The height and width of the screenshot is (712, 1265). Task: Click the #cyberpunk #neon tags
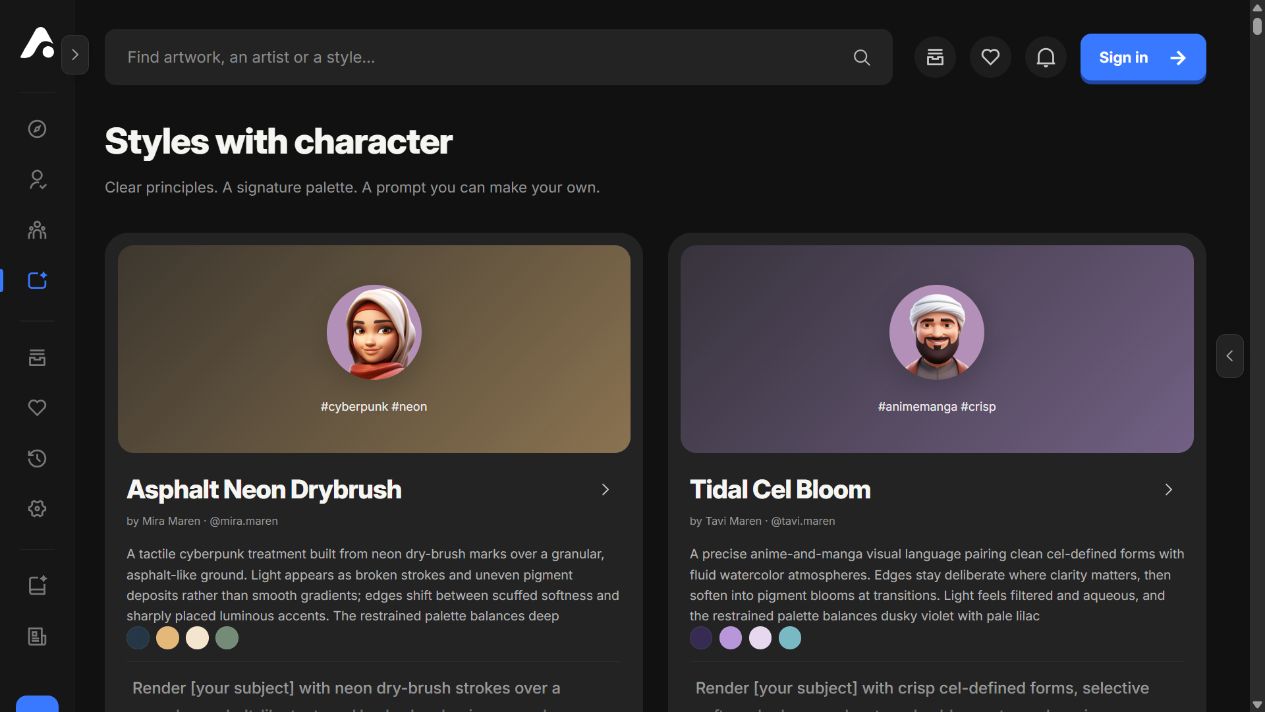coord(374,406)
